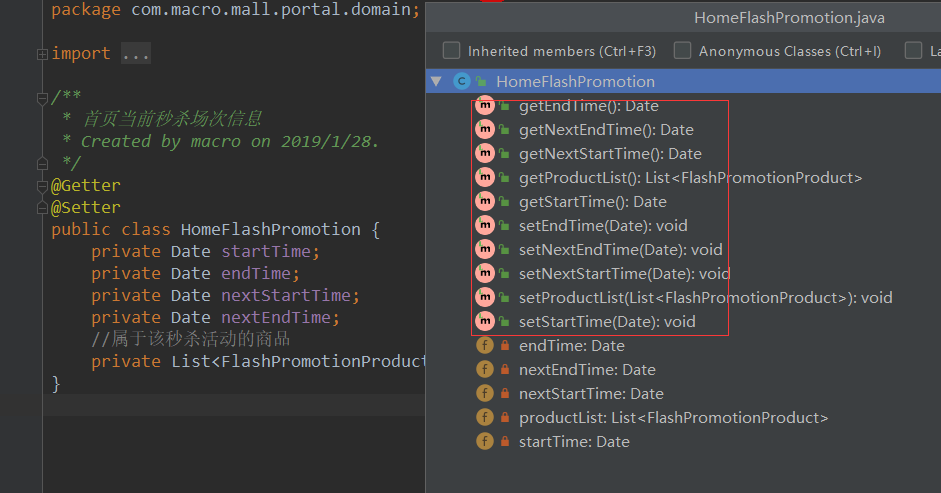Click nextEndTime field name in code
941x493 pixels.
point(275,318)
